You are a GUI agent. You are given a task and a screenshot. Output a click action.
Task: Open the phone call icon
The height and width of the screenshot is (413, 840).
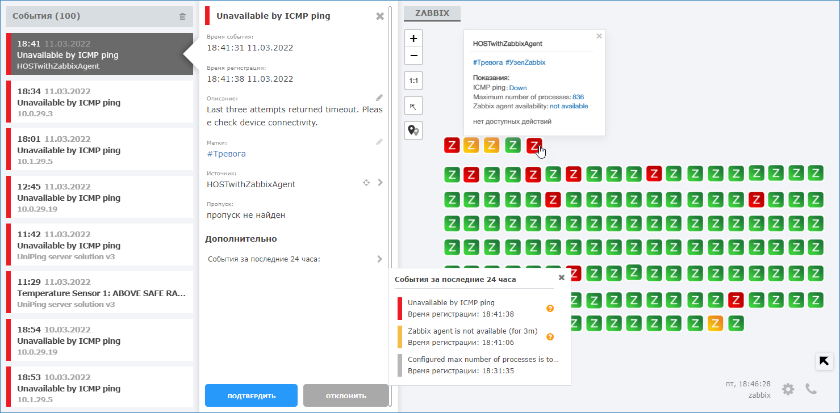coord(811,389)
